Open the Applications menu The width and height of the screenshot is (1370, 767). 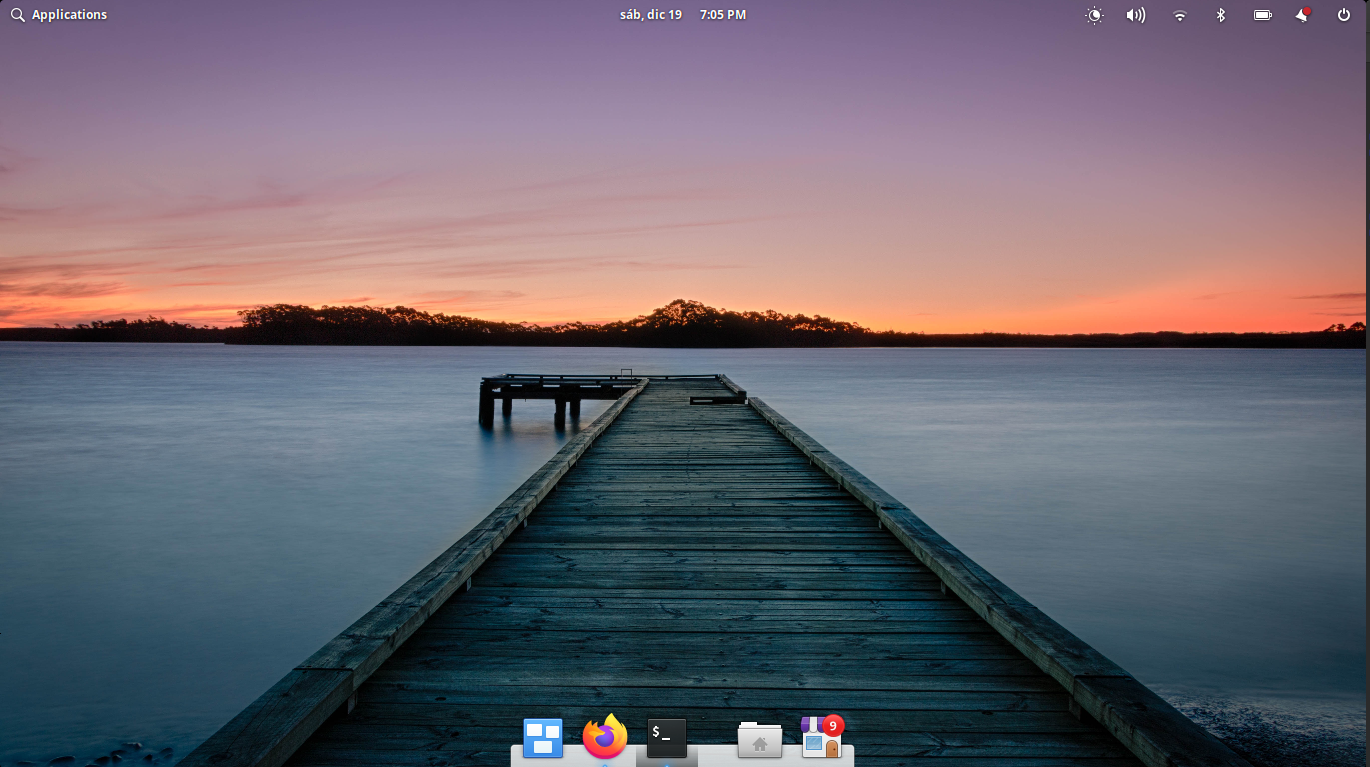pos(68,14)
